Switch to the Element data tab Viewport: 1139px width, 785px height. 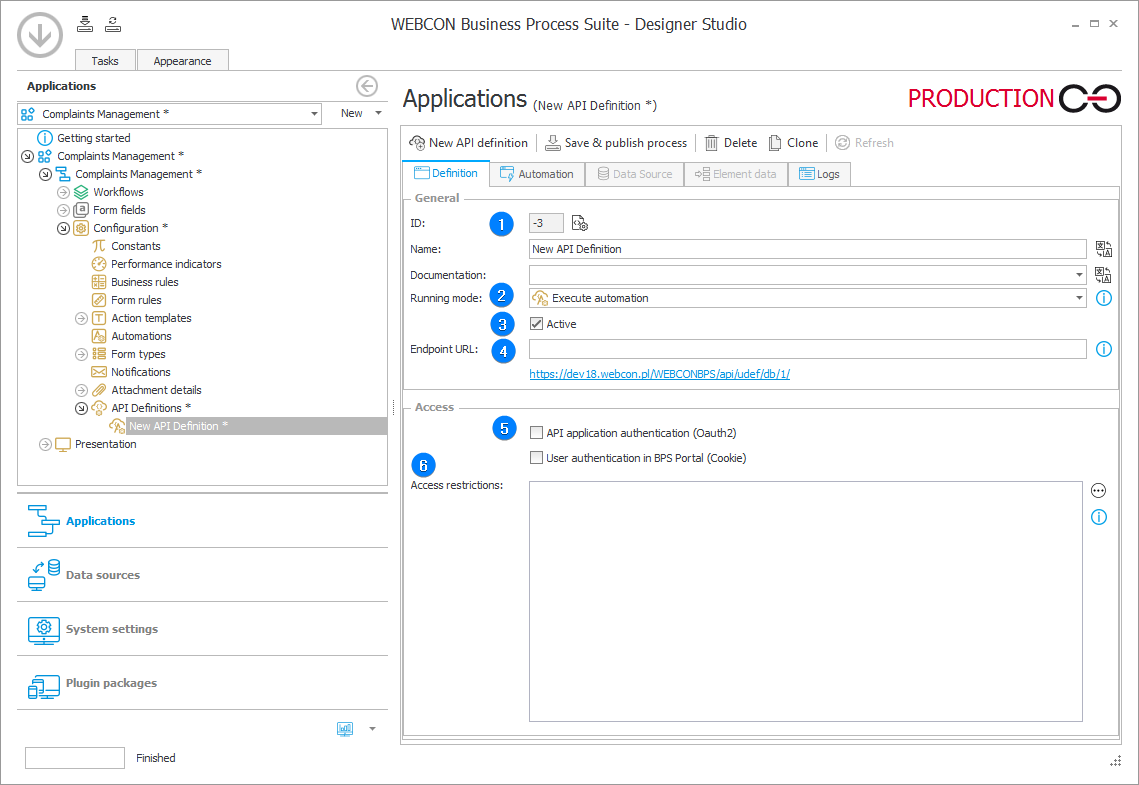point(735,174)
